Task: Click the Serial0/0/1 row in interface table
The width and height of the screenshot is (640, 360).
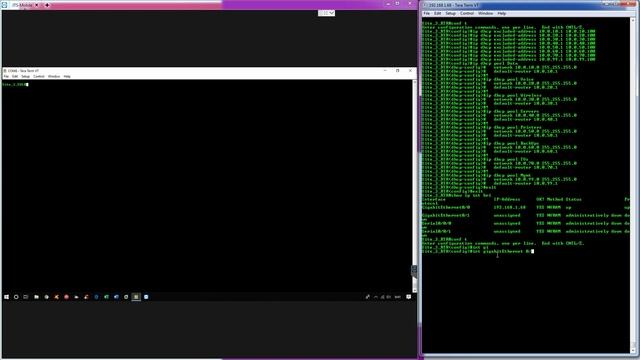Action: coord(526,231)
